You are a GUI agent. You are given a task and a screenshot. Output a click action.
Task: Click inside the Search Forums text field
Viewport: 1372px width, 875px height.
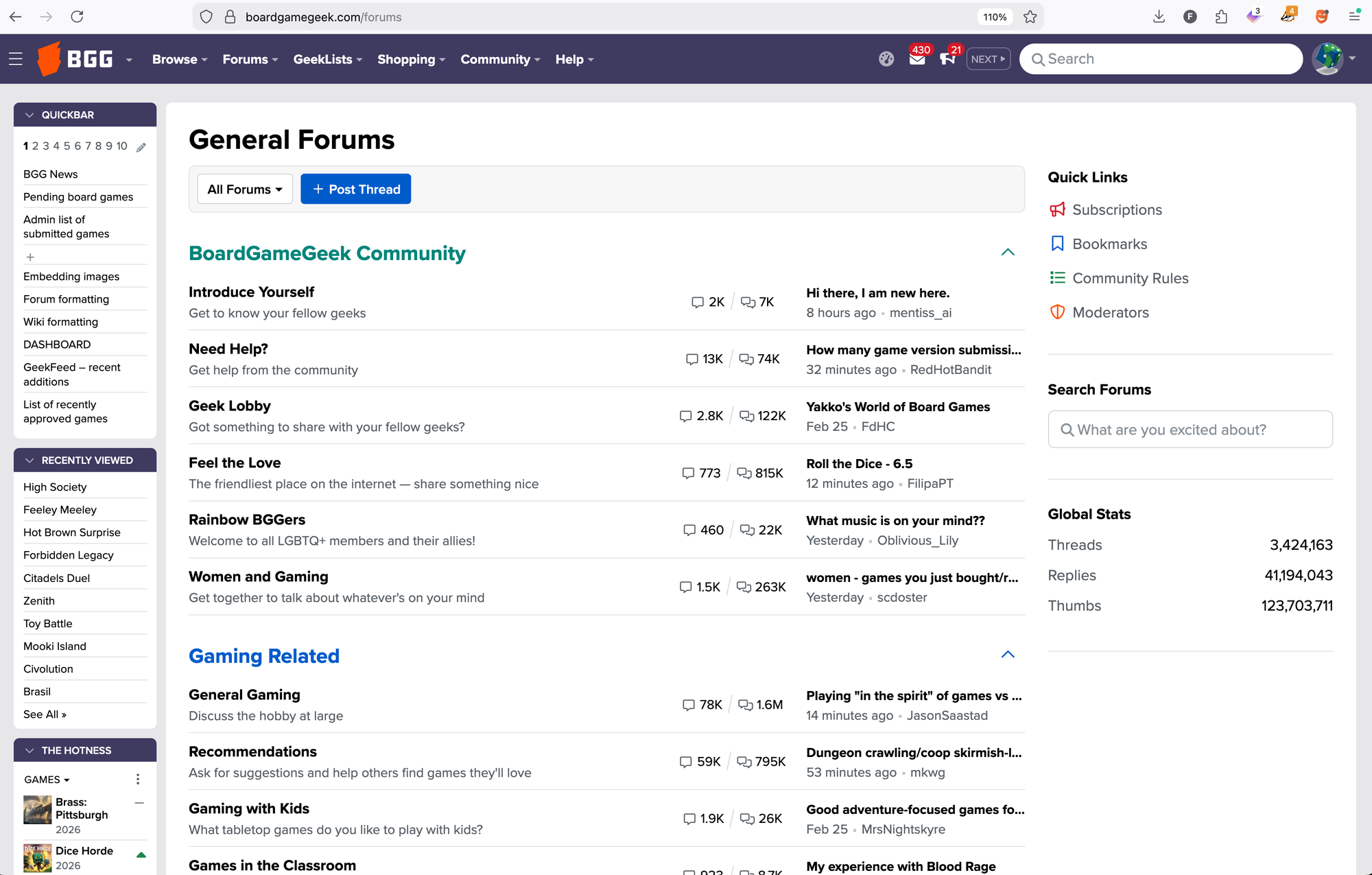[x=1190, y=429]
